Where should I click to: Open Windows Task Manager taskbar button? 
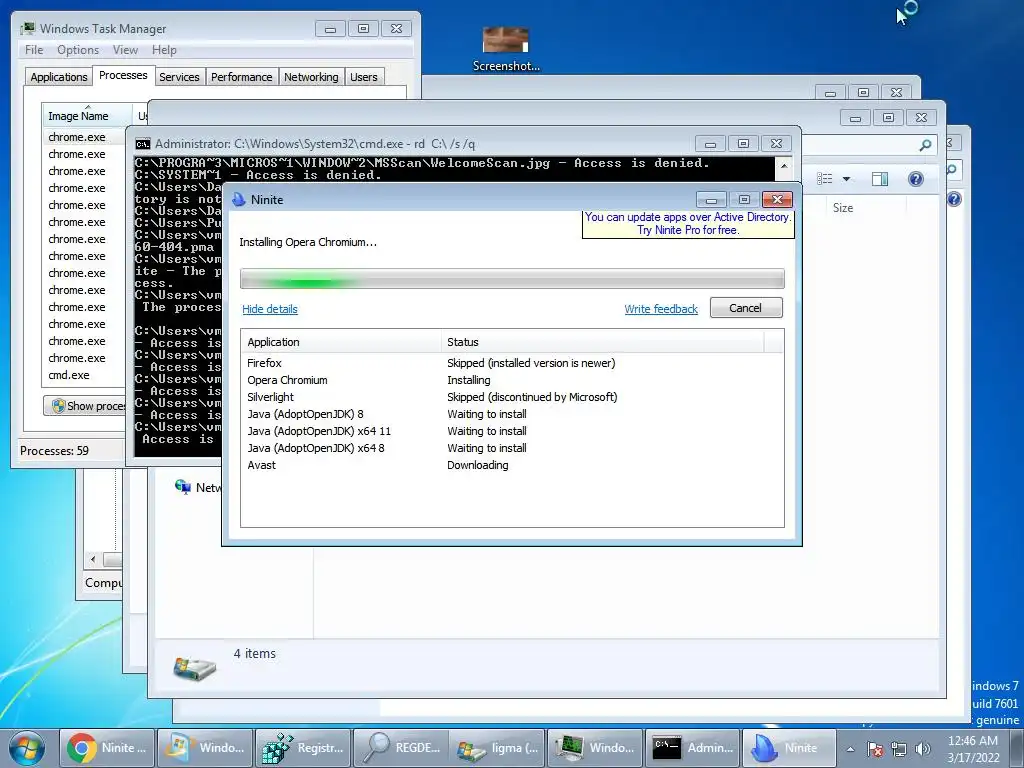click(595, 748)
